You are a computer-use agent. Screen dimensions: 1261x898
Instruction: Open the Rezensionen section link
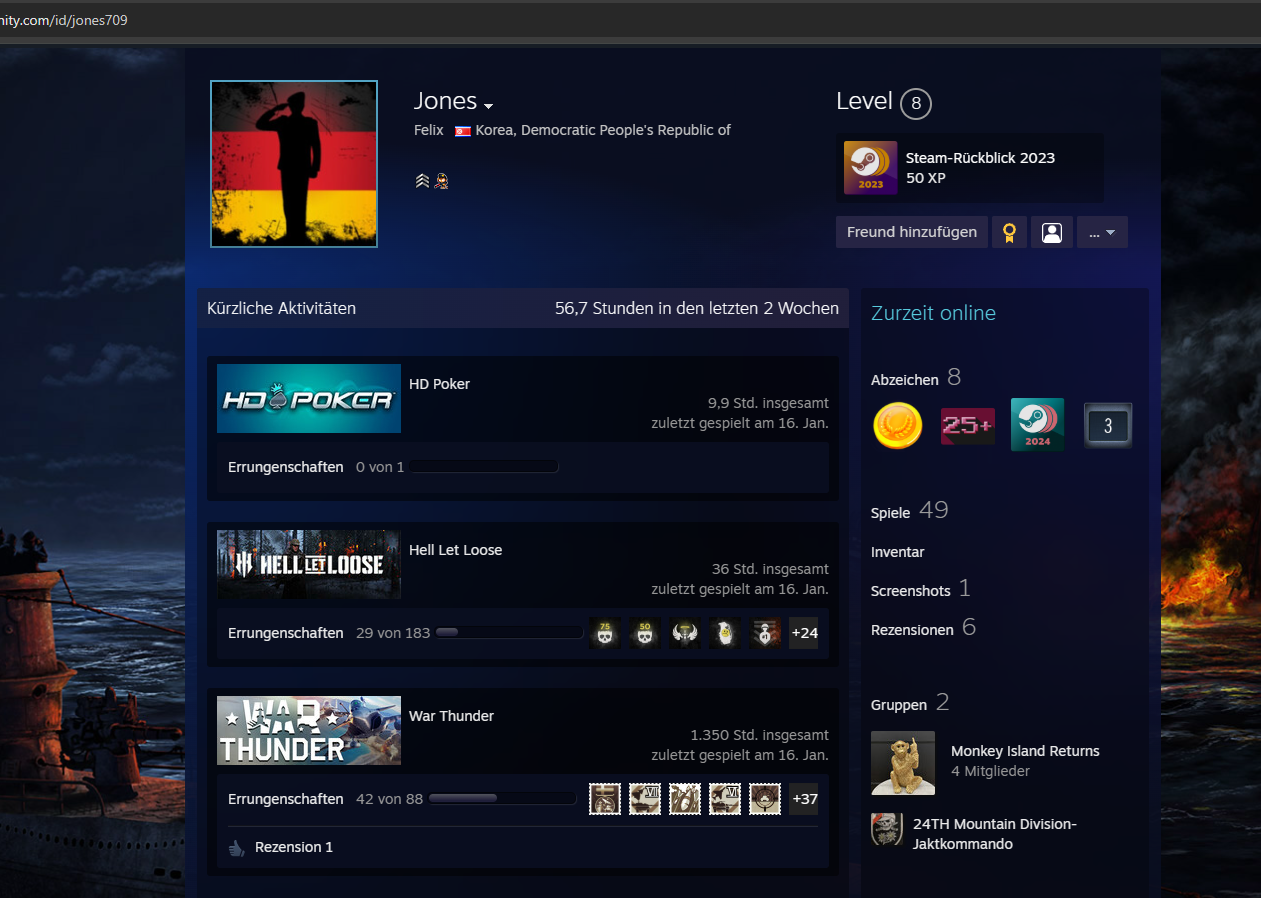[x=911, y=630]
